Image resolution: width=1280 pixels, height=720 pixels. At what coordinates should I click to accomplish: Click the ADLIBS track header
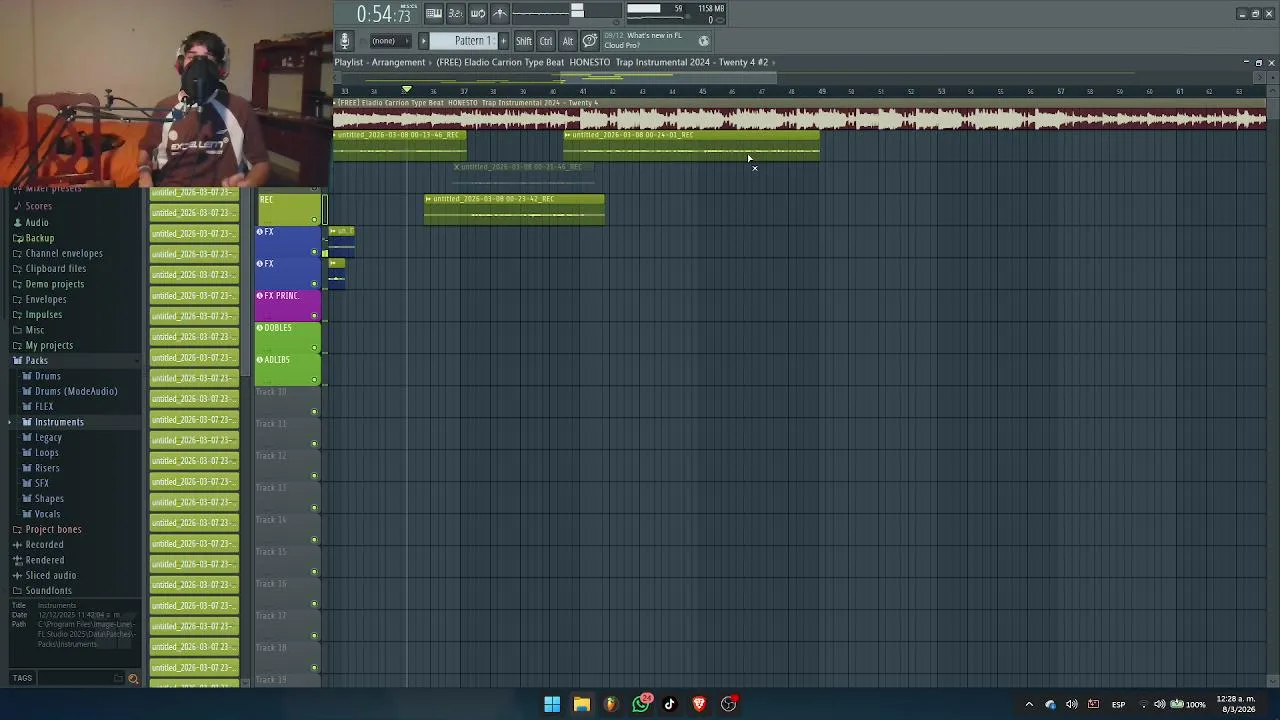[x=288, y=368]
